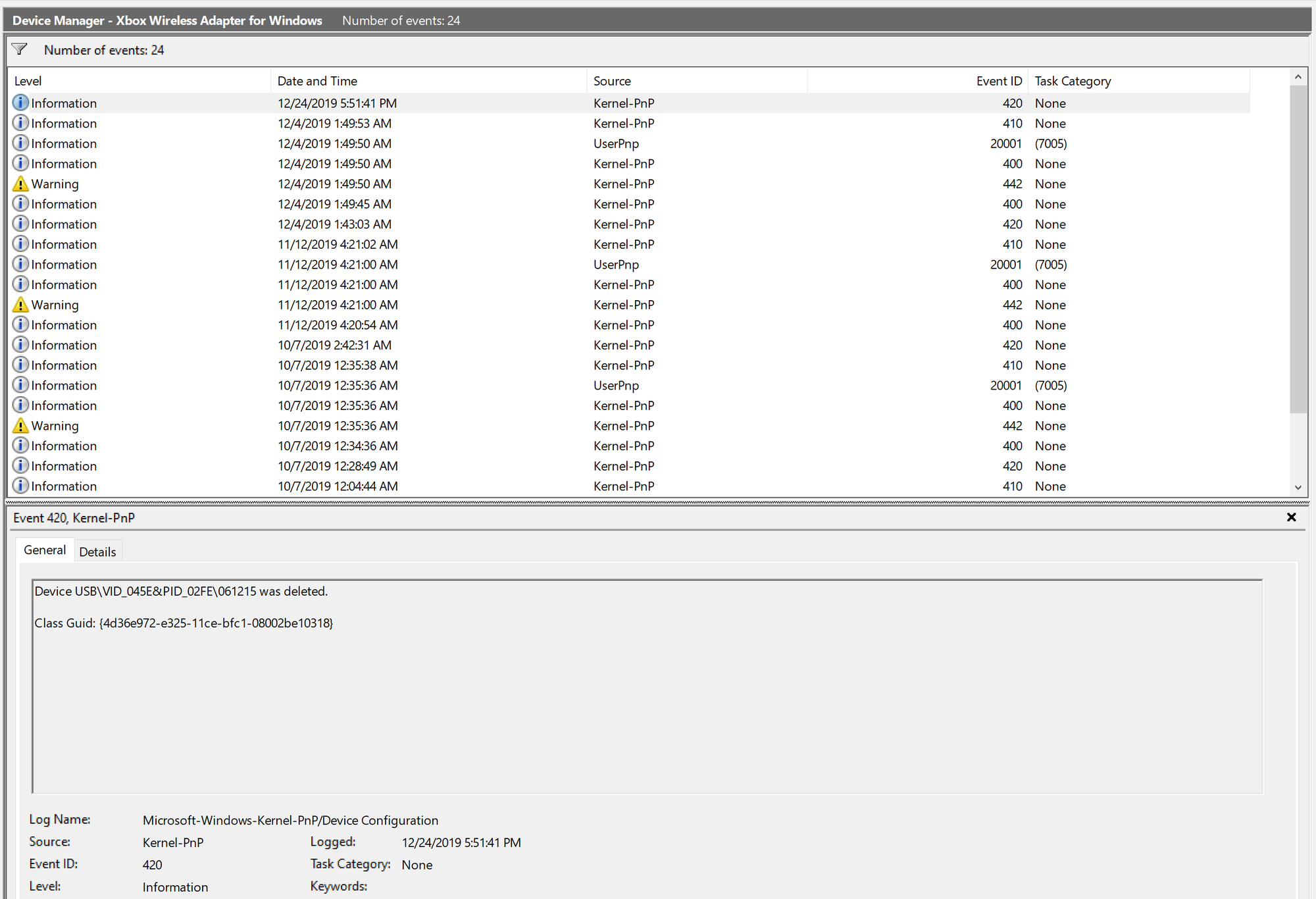
Task: Click warning icon of 11/12/2019 4:21:00 AM event
Action: (x=20, y=305)
